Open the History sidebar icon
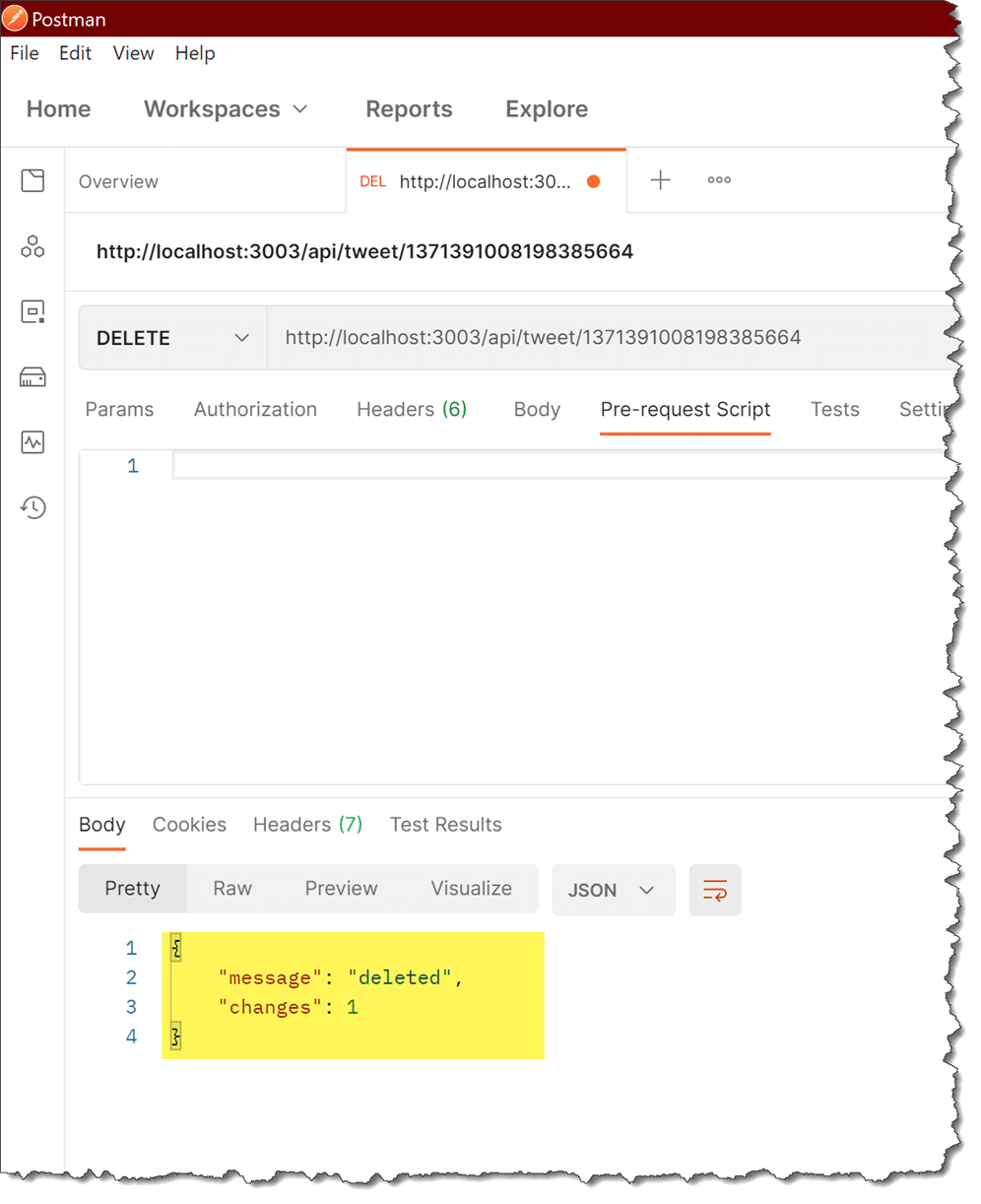The image size is (981, 1204). pyautogui.click(x=33, y=507)
